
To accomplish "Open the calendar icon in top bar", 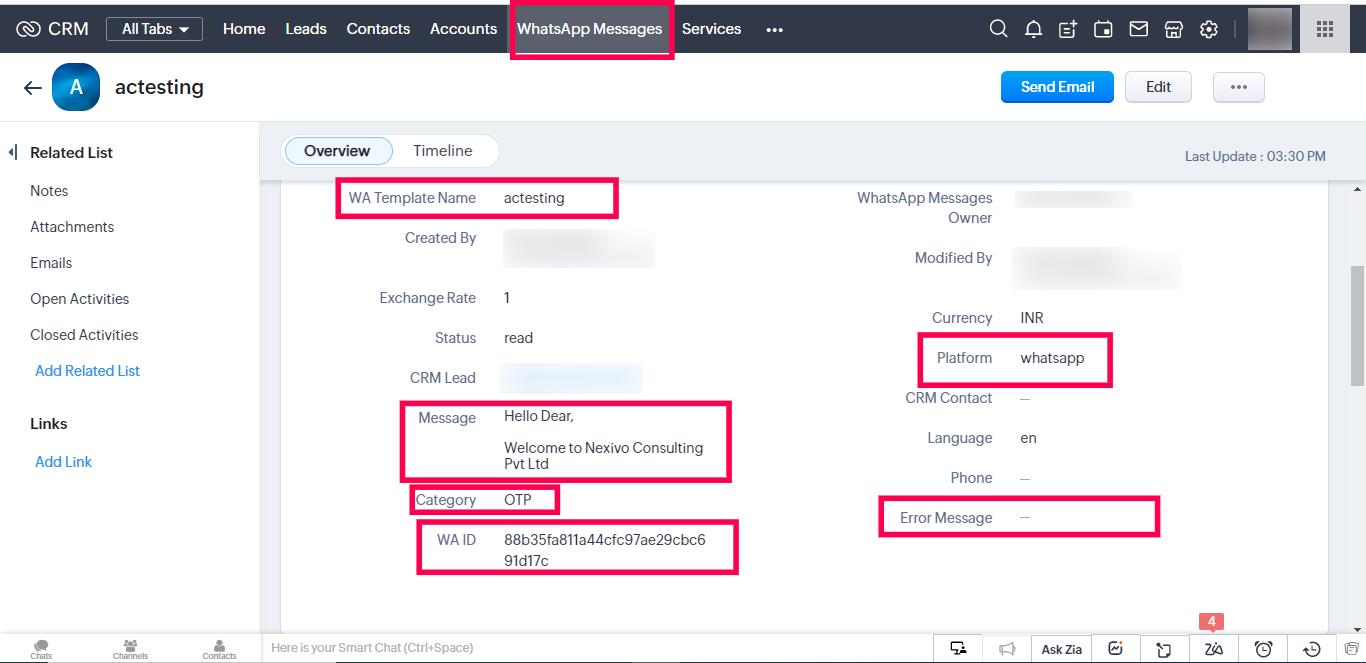I will [1103, 29].
